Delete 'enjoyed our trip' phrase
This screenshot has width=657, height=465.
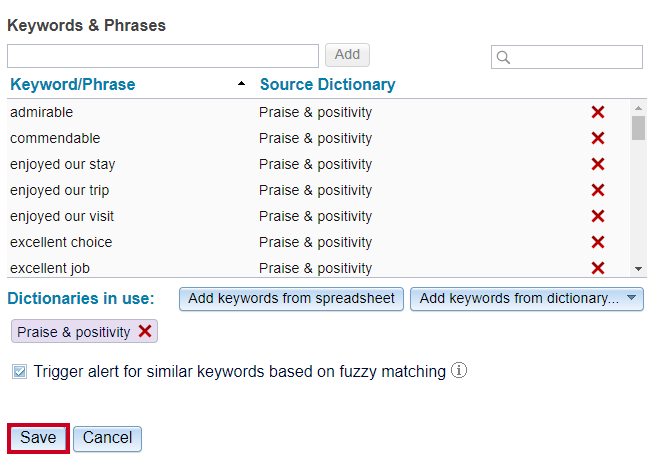click(x=598, y=190)
